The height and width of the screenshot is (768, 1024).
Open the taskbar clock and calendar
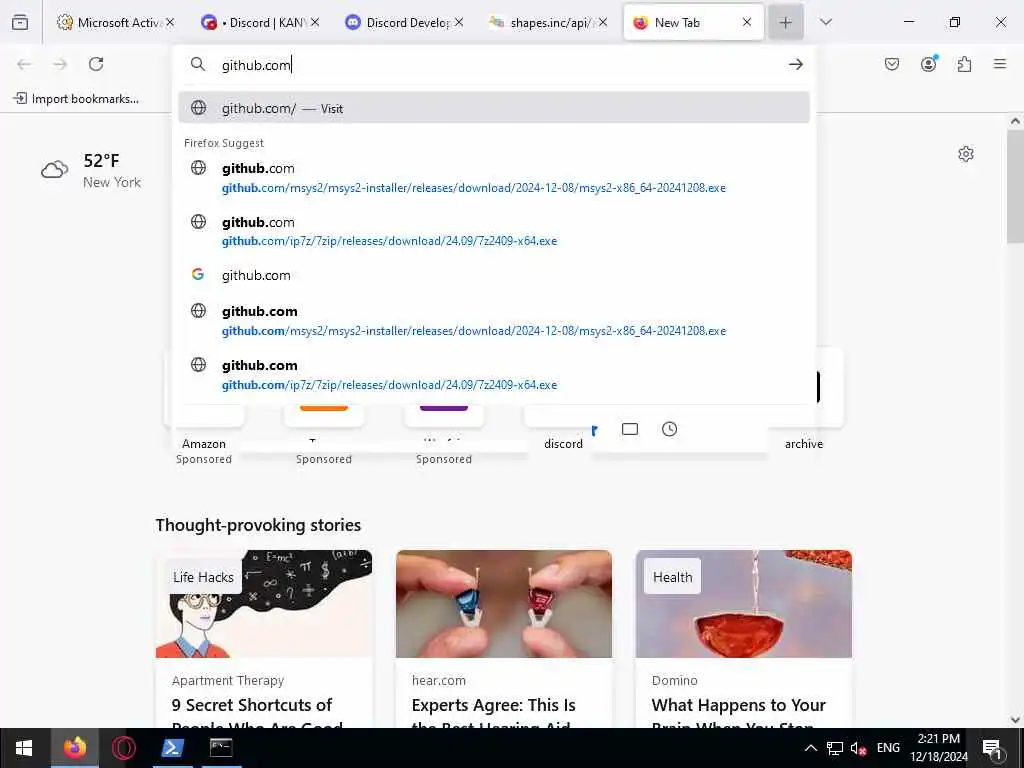(x=939, y=748)
